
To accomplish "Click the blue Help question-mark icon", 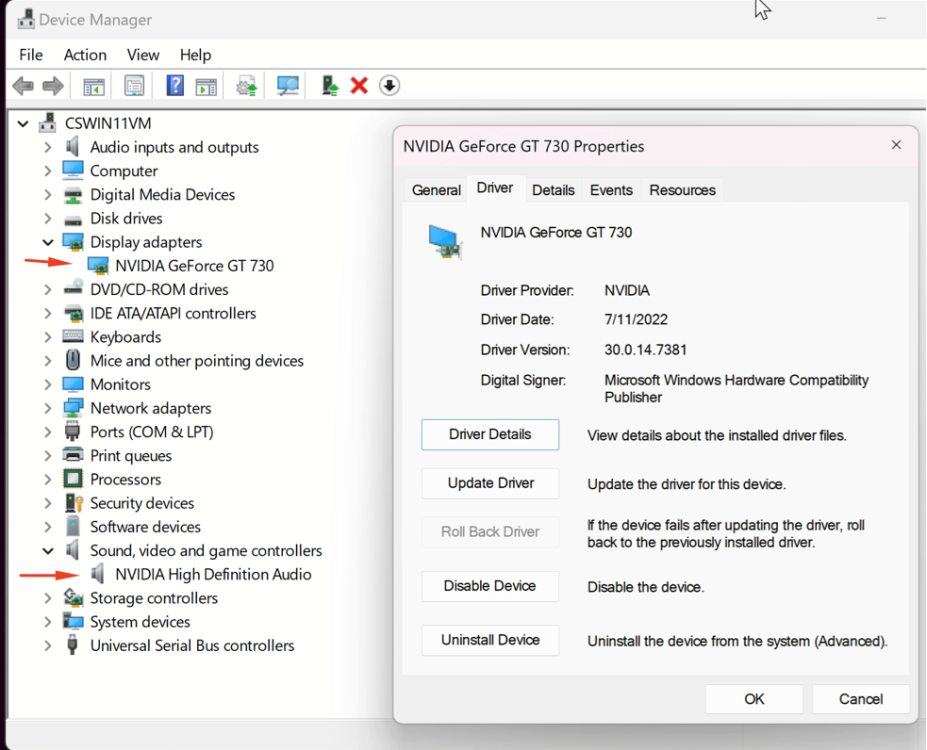I will 175,86.
